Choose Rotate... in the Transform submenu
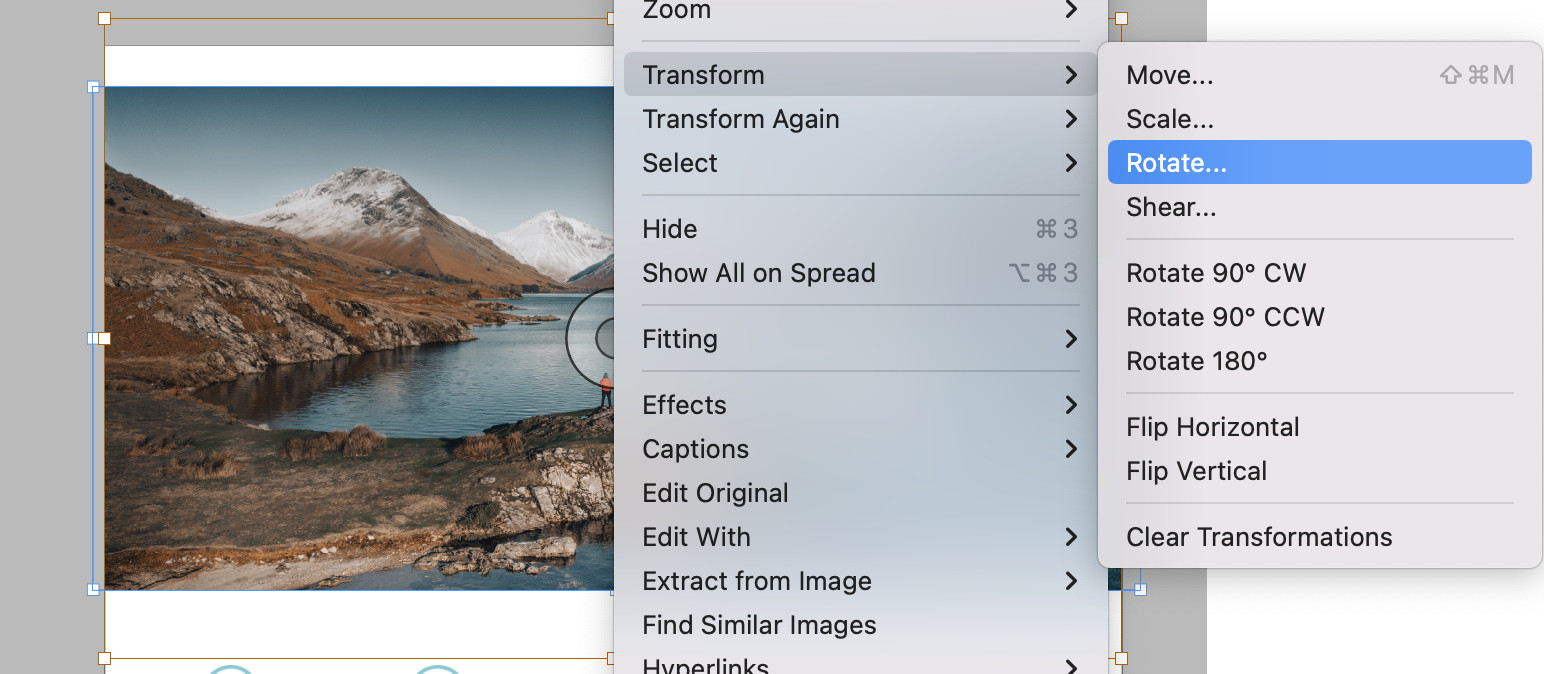The height and width of the screenshot is (674, 1544). (x=1319, y=162)
